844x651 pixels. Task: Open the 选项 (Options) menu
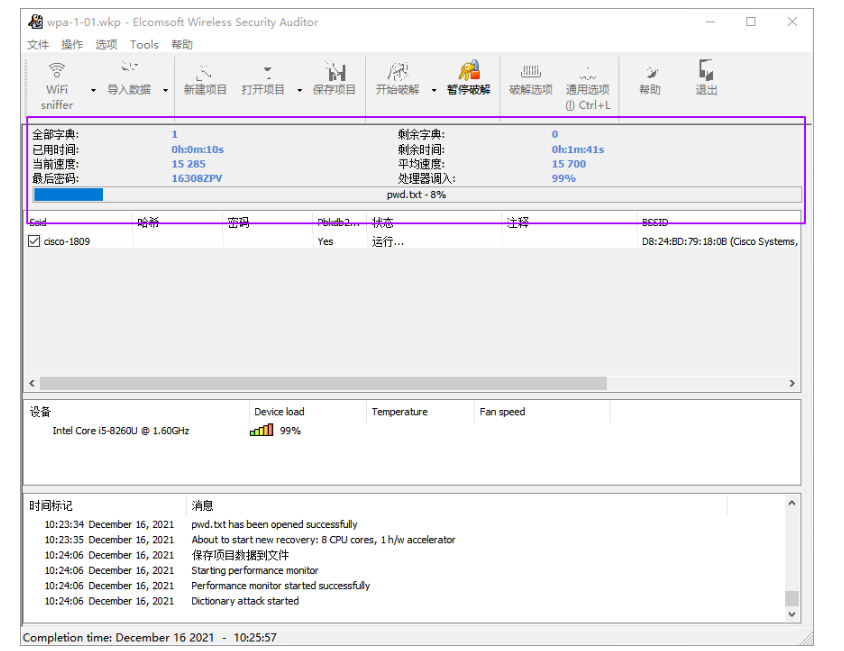tap(106, 45)
